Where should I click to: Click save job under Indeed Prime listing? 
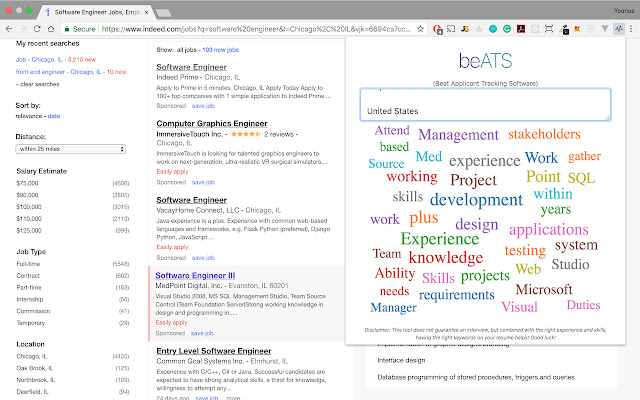[203, 106]
